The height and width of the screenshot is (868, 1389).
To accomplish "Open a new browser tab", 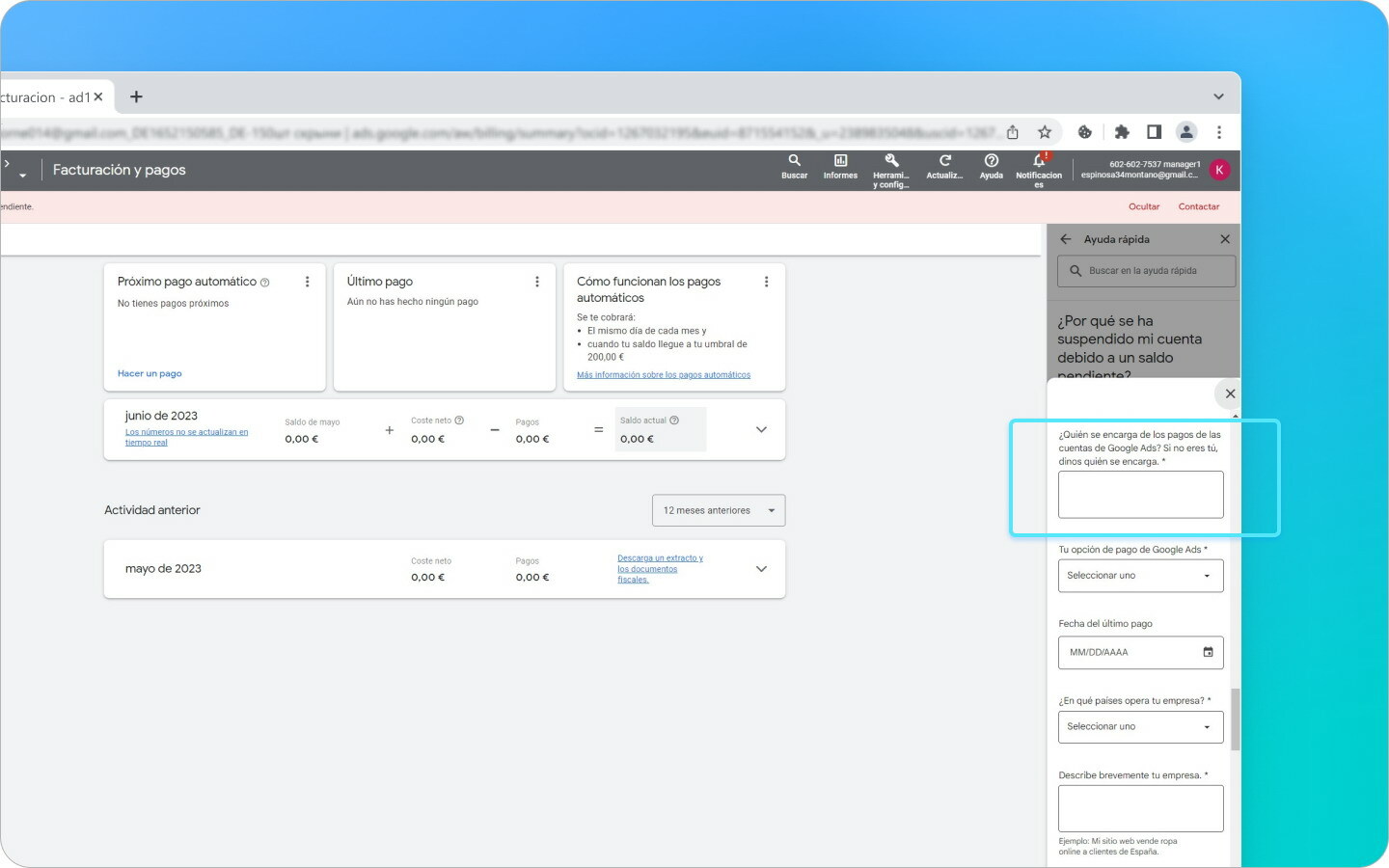I will [x=136, y=96].
